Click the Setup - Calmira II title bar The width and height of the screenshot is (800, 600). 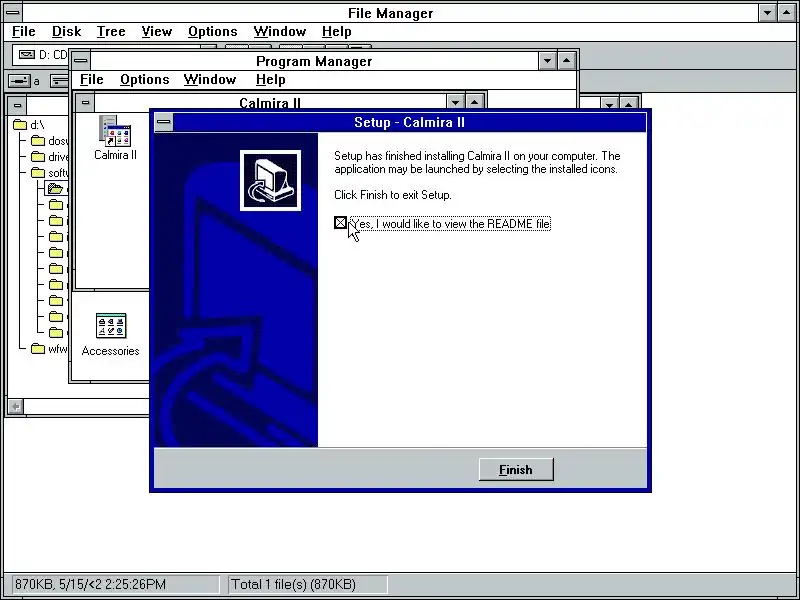pos(409,122)
